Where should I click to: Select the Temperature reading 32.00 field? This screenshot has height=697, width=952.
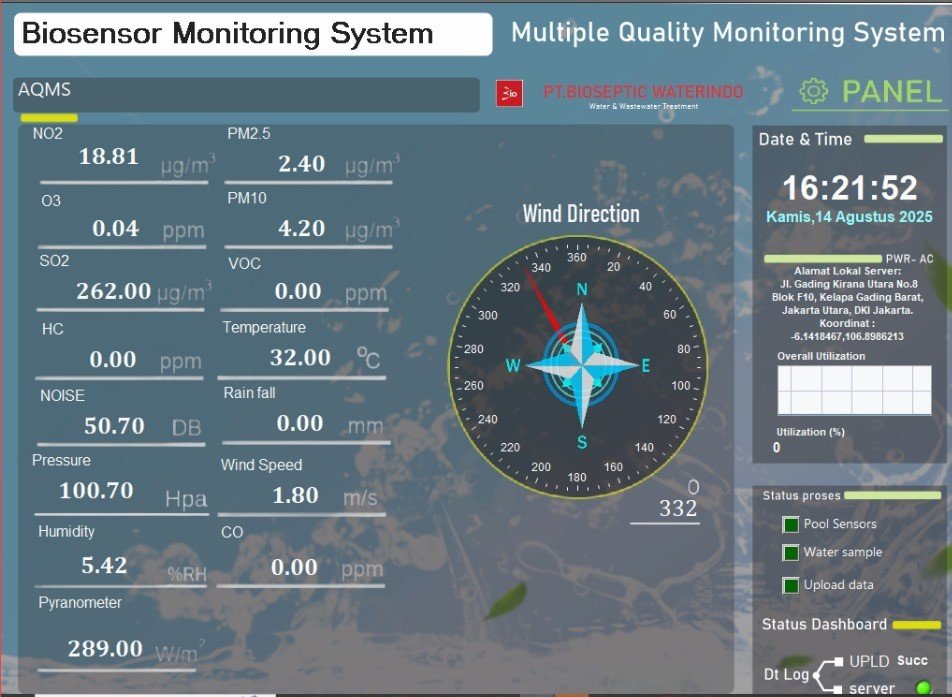(x=300, y=357)
